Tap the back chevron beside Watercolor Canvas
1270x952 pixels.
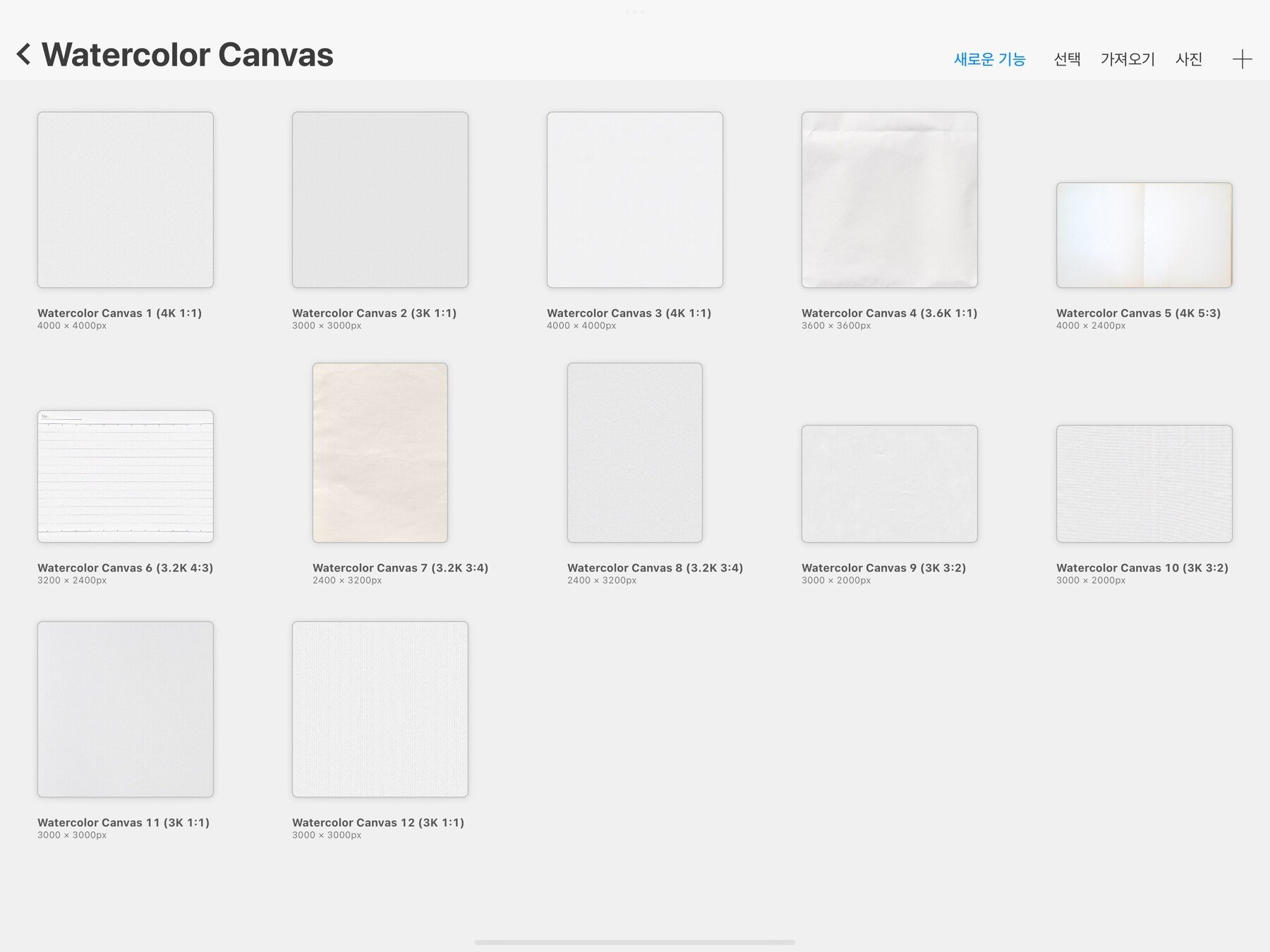[x=24, y=54]
